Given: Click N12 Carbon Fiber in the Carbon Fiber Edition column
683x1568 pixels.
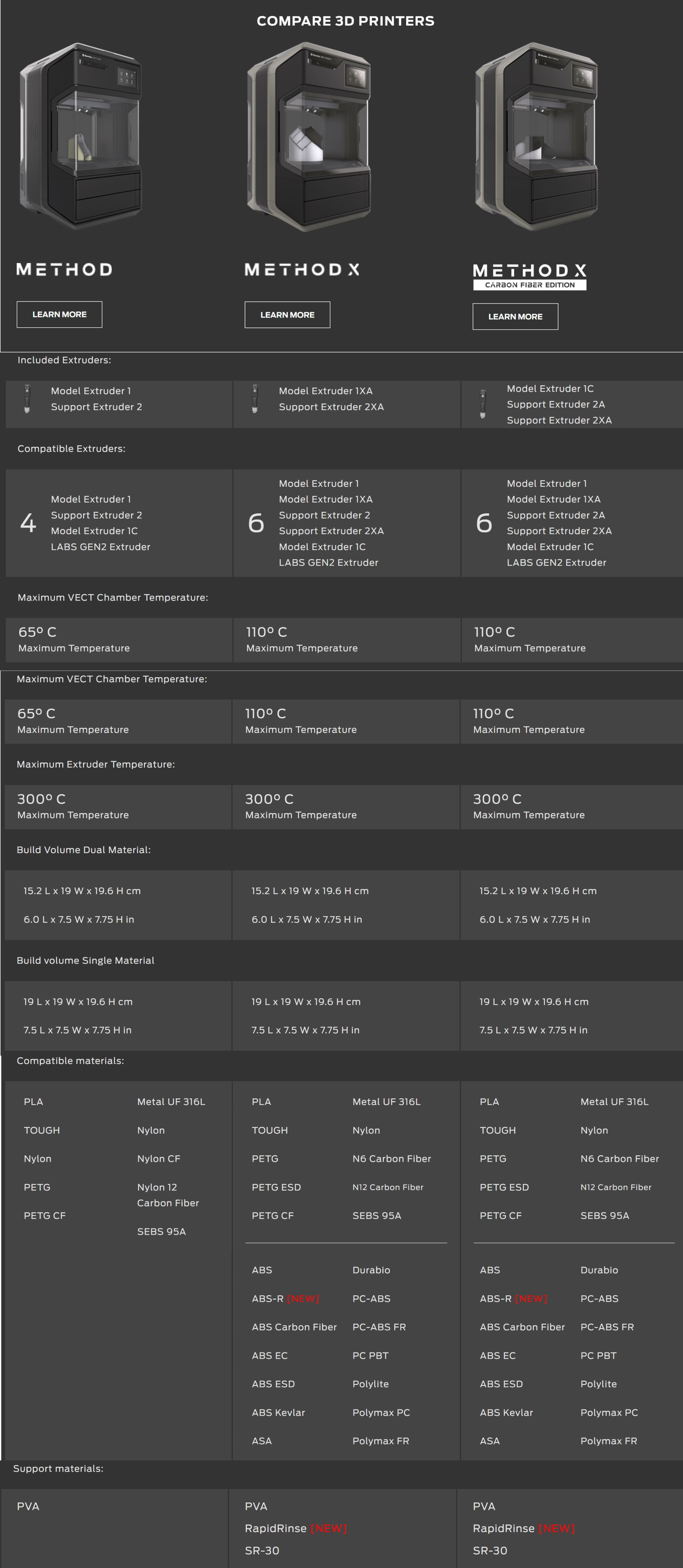Looking at the screenshot, I should pyautogui.click(x=615, y=1187).
